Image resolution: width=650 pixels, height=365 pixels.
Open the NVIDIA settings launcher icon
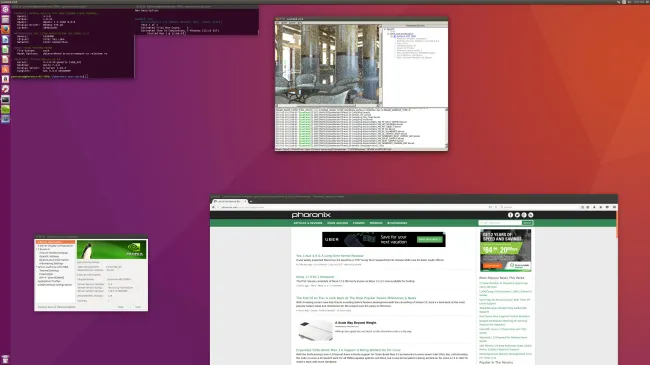click(5, 109)
